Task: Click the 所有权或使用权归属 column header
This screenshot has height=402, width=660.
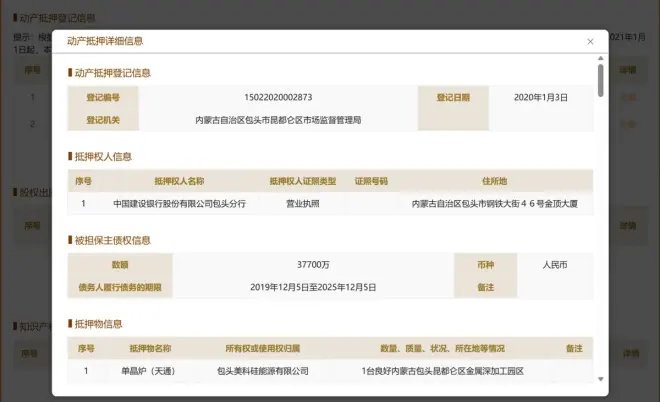Action: (263, 349)
